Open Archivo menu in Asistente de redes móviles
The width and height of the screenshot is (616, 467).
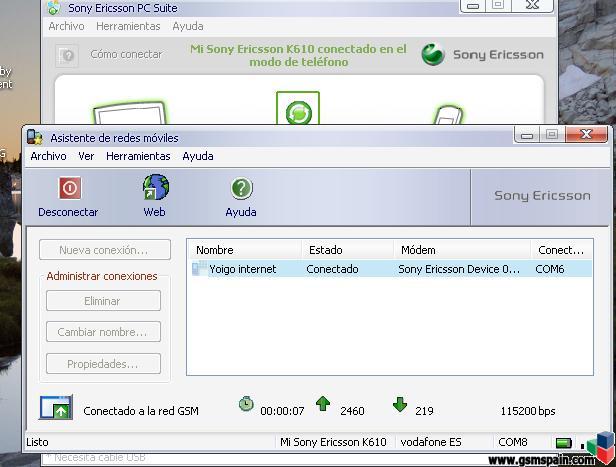point(48,156)
